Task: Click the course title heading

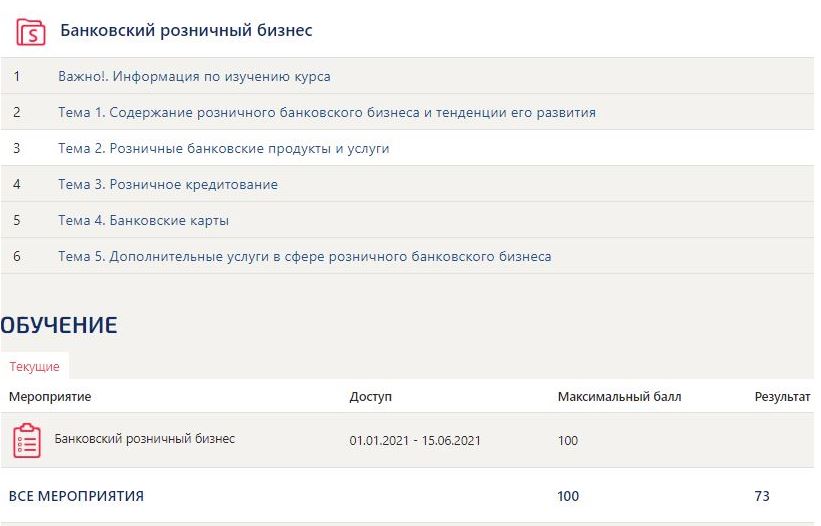Action: [x=186, y=31]
